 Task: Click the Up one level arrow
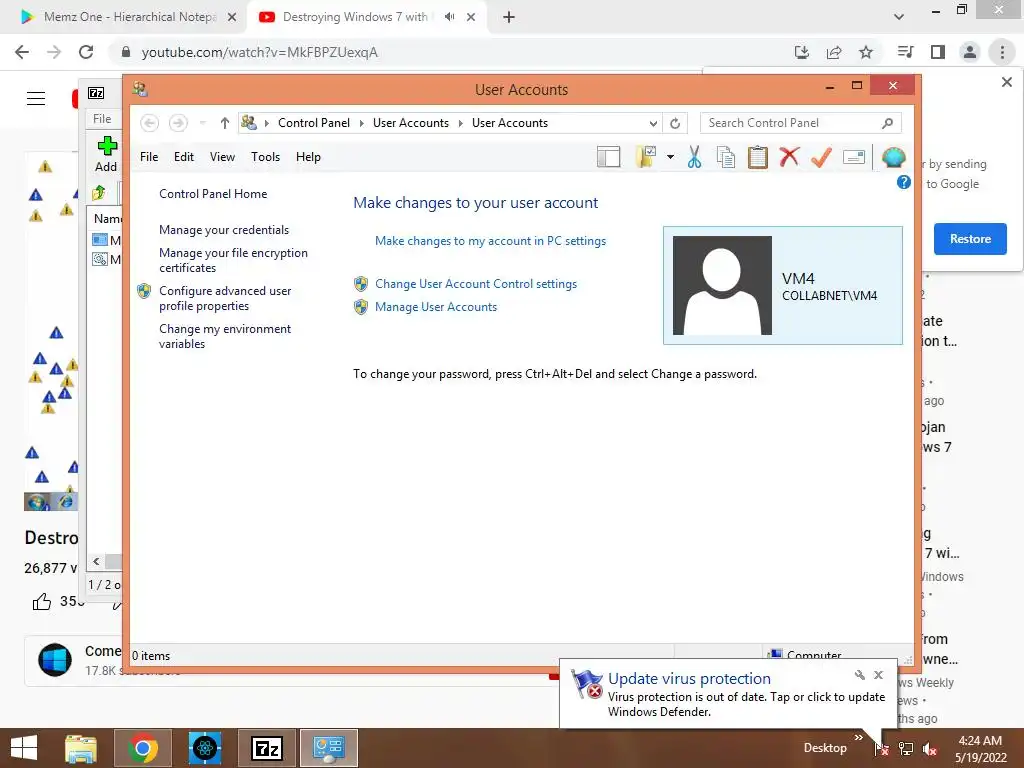pos(225,123)
